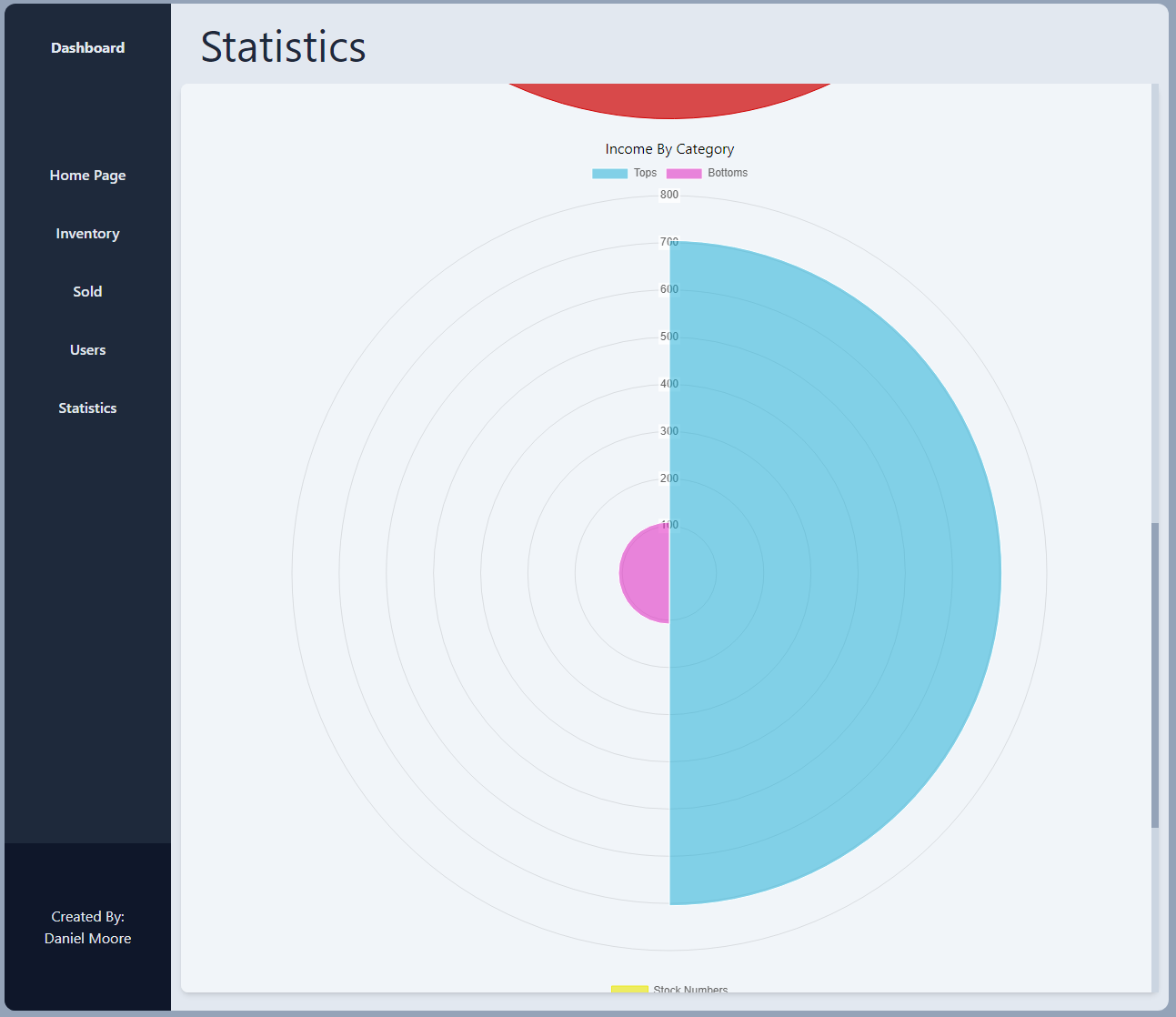The image size is (1176, 1017).
Task: Click the vertical scrollbar thumb
Action: click(x=1155, y=675)
